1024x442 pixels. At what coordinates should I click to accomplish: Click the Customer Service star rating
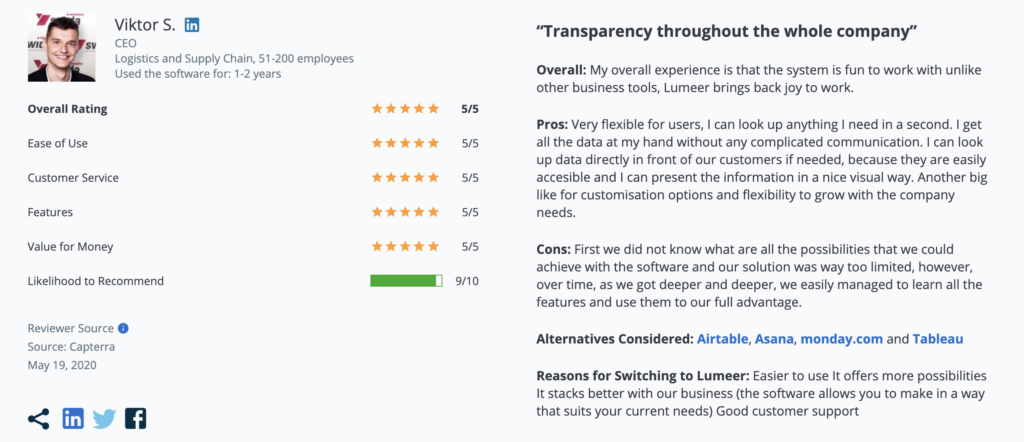406,178
